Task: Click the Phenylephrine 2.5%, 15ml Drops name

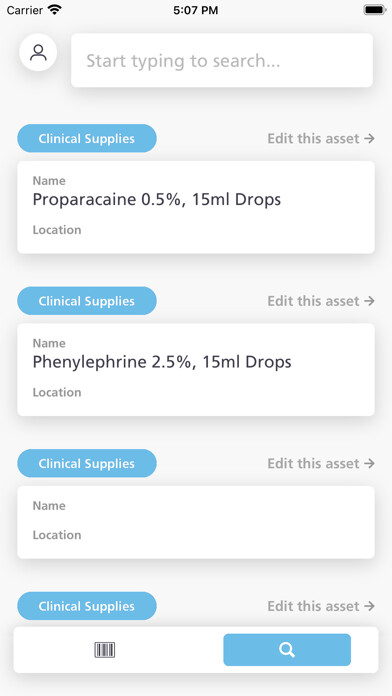Action: coord(162,362)
